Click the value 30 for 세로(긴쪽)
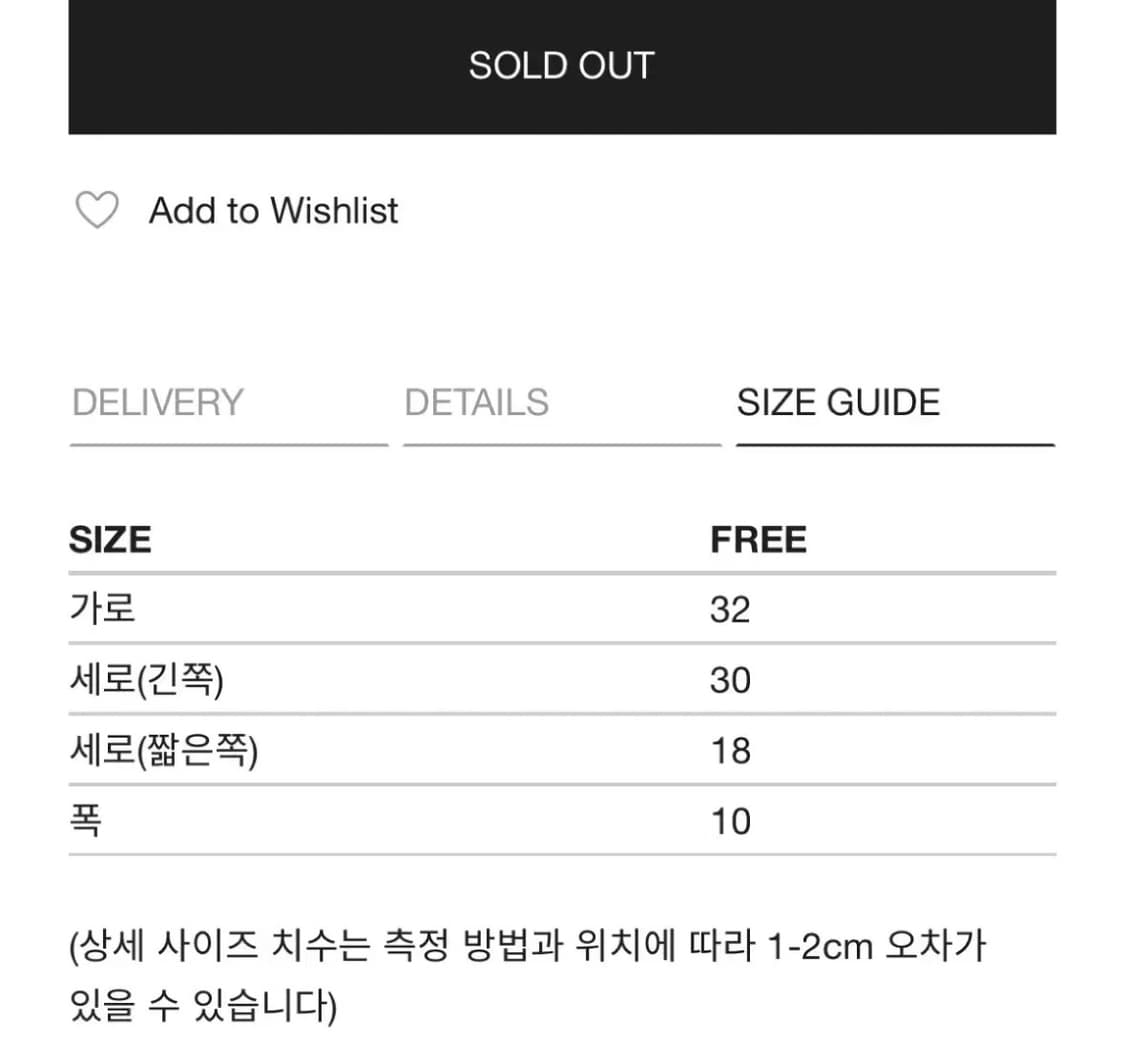The image size is (1125, 1044). 732,680
